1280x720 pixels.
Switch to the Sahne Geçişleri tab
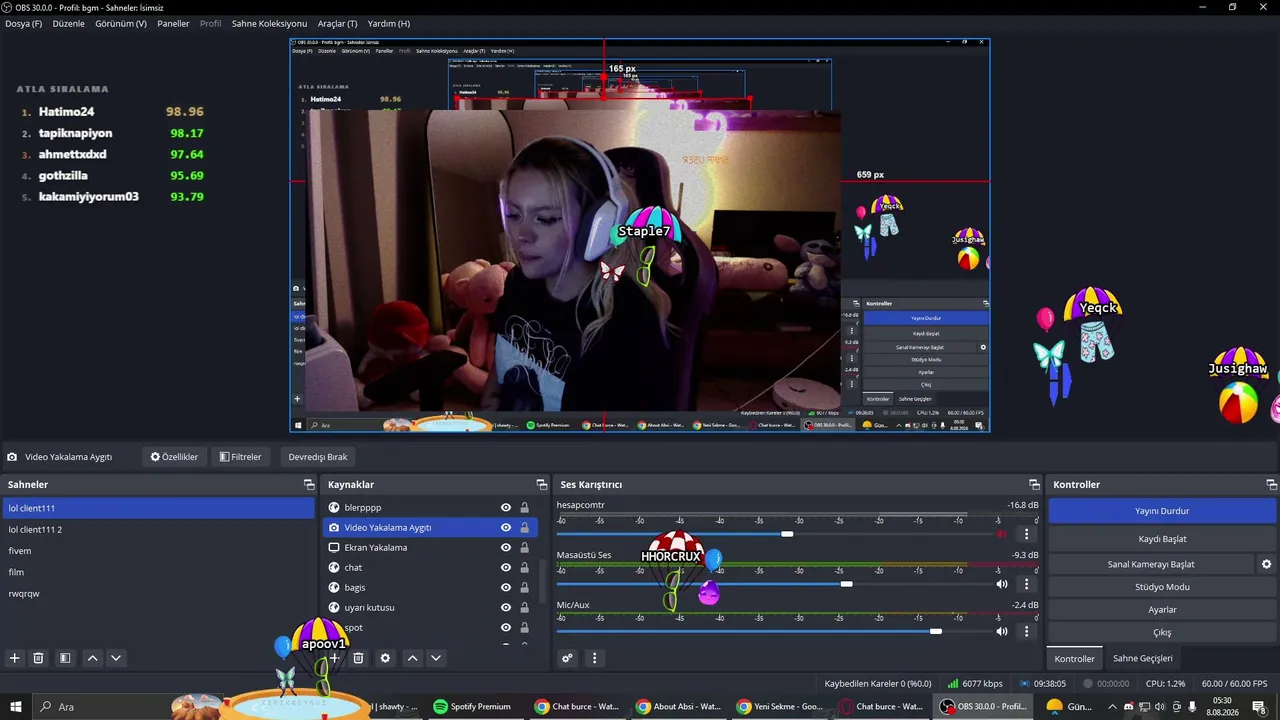coord(1143,658)
